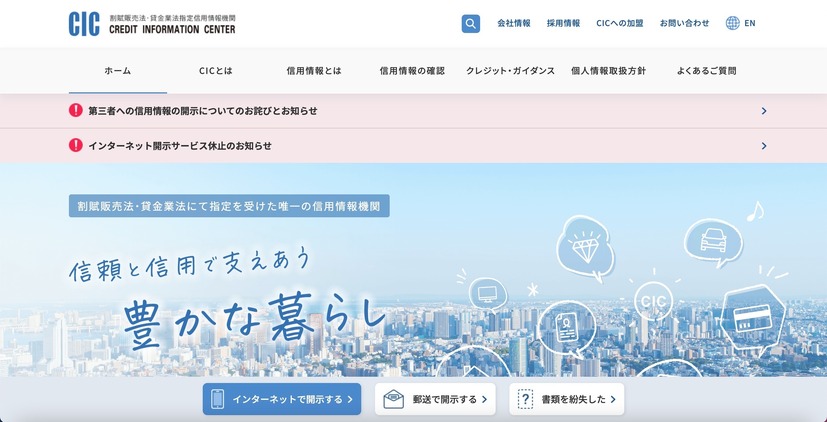827x422 pixels.
Task: Click the magnifying glass search icon
Action: pos(470,23)
